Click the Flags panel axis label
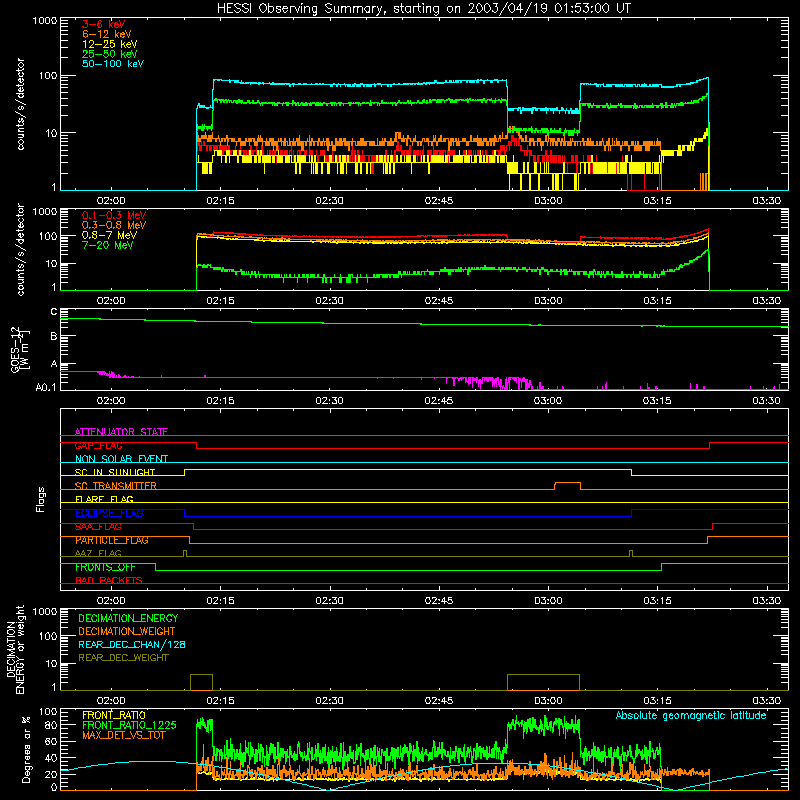The width and height of the screenshot is (800, 800). tap(40, 499)
